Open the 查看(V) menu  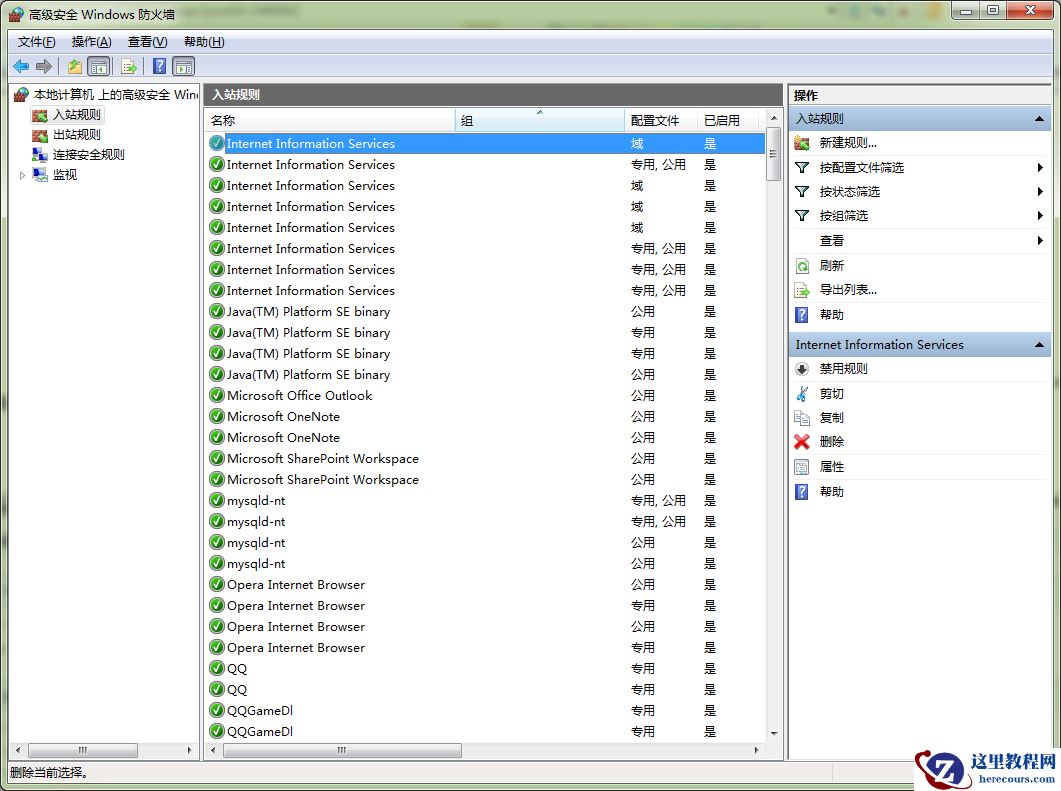pyautogui.click(x=145, y=42)
